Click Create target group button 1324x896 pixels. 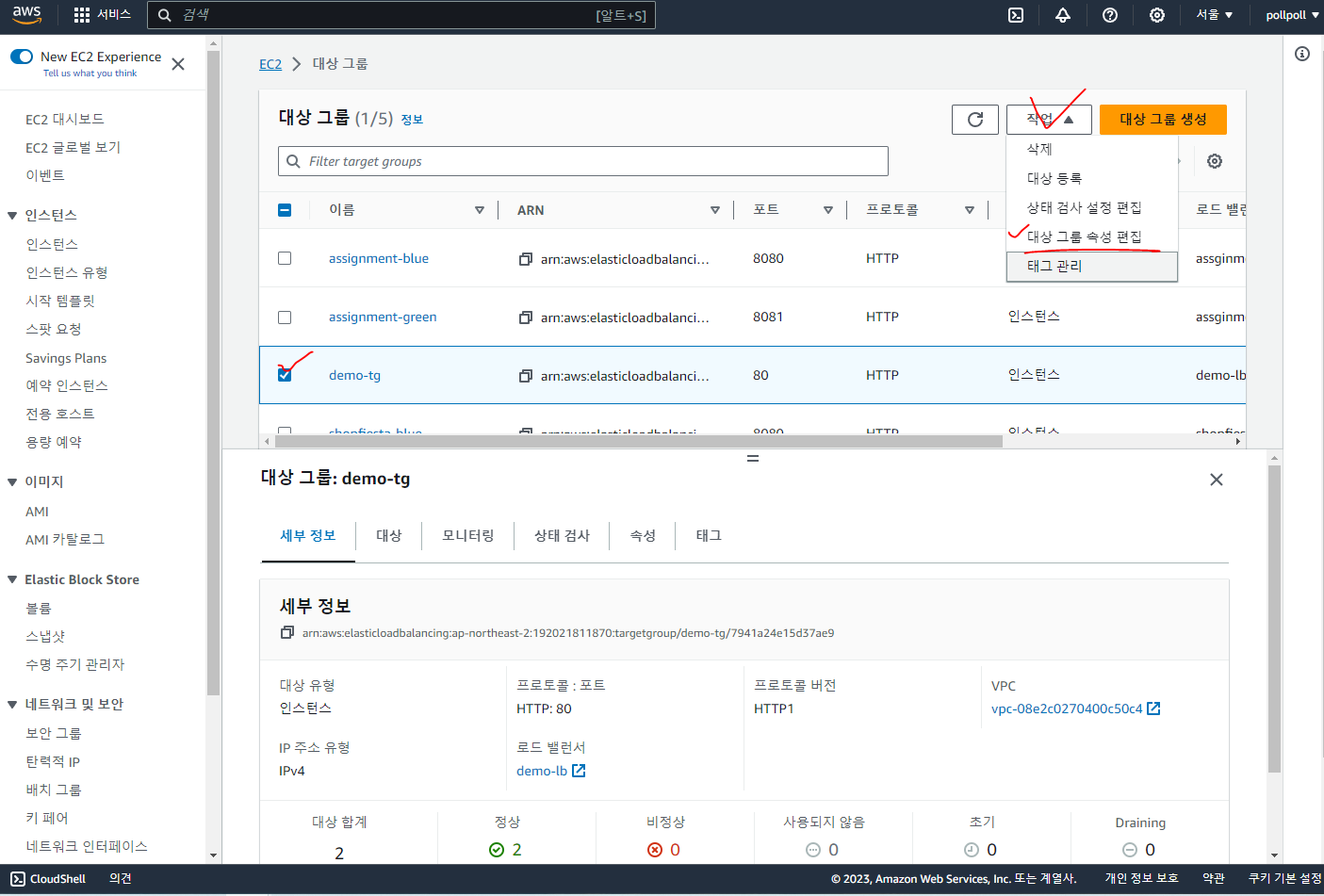click(x=1163, y=120)
